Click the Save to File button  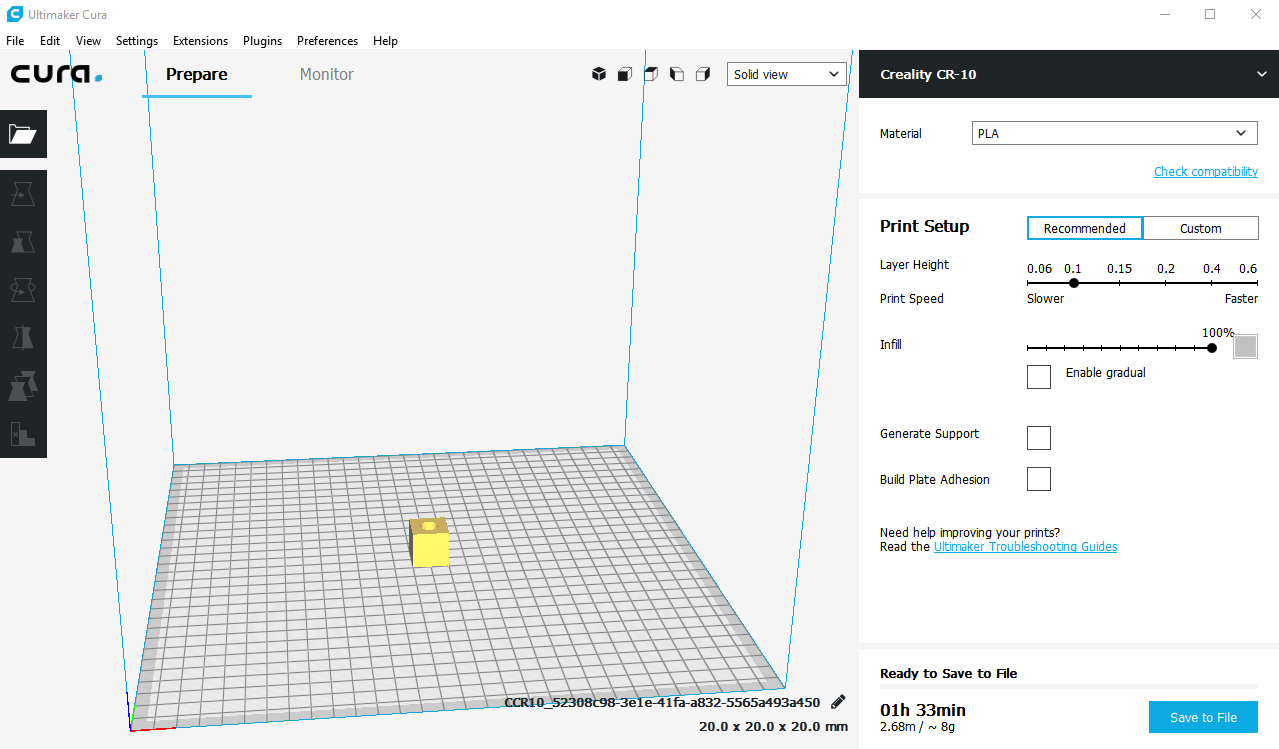(1203, 717)
